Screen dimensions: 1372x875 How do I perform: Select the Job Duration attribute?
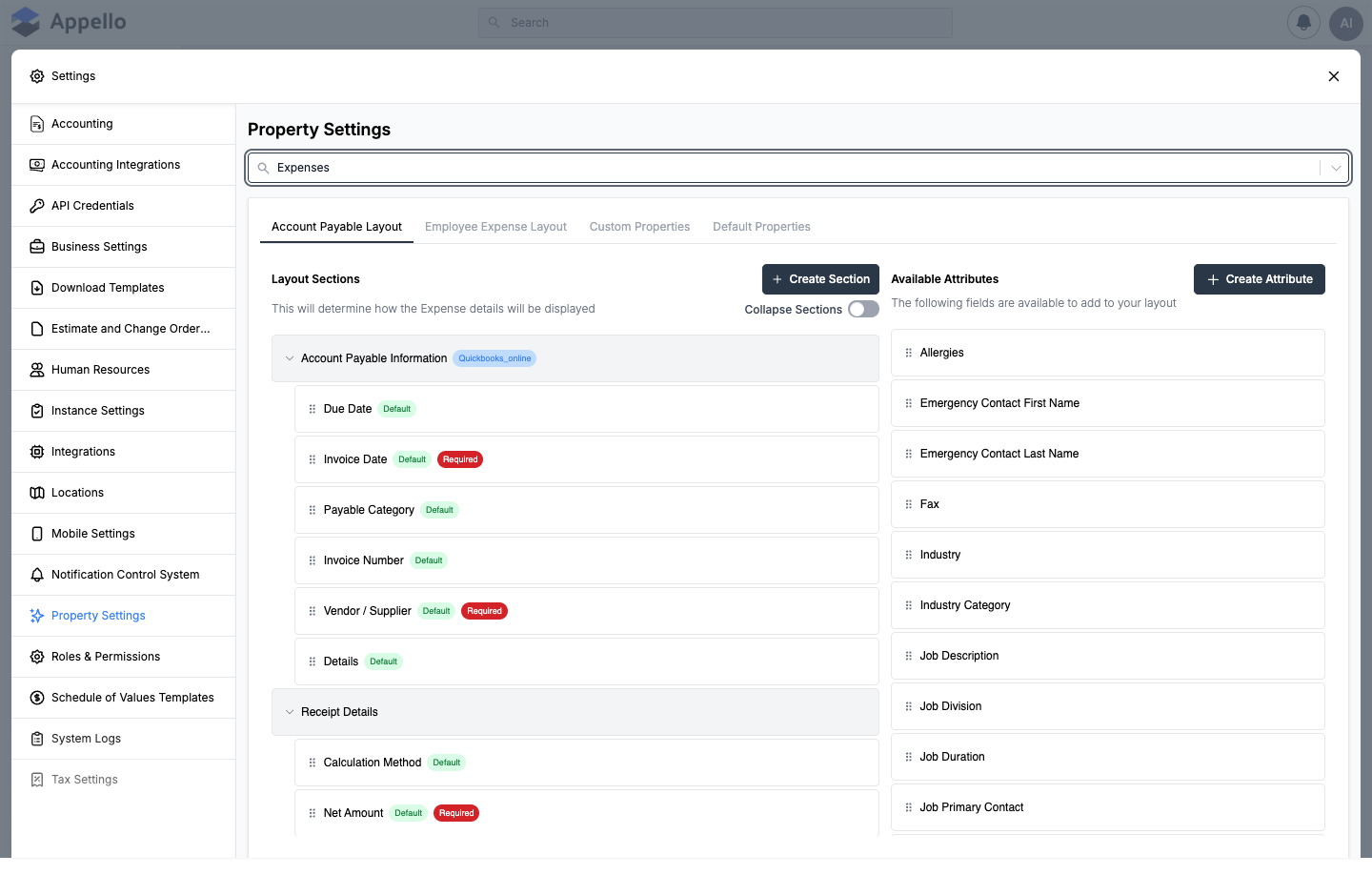[x=1108, y=757]
